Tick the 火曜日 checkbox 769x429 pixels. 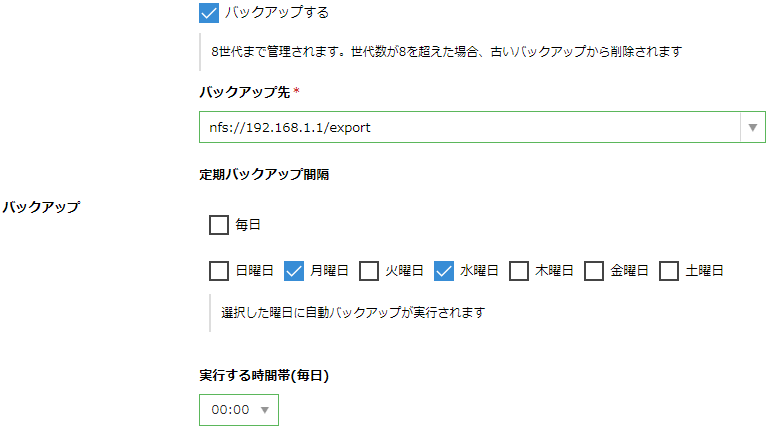point(369,270)
